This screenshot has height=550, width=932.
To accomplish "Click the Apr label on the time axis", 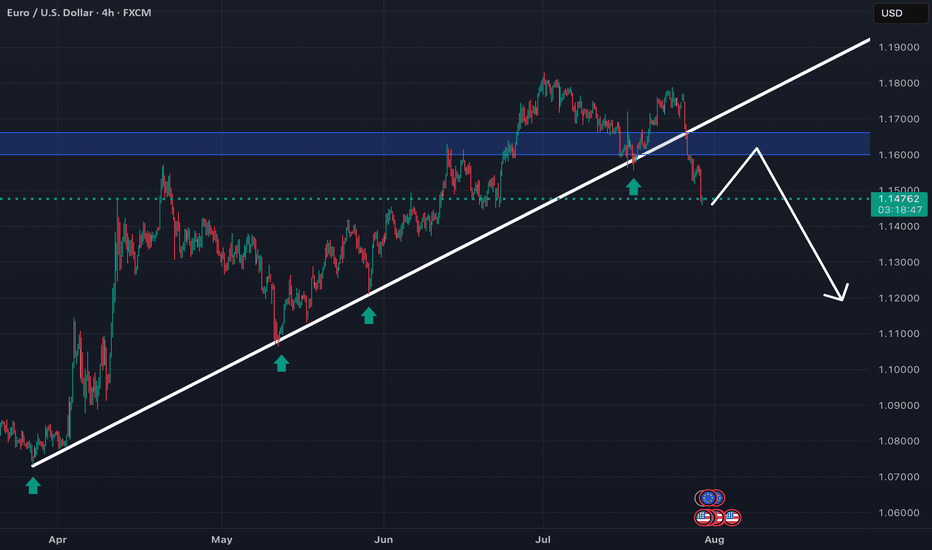I will (x=58, y=540).
